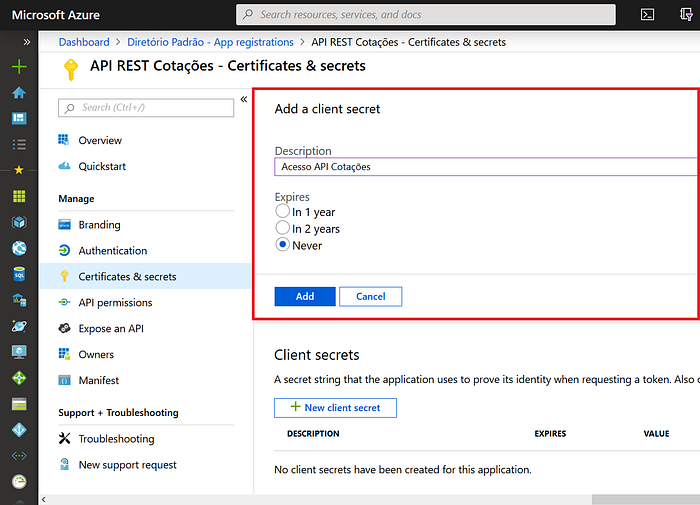Open Home from the left sidebar
Image resolution: width=700 pixels, height=505 pixels.
click(x=19, y=92)
